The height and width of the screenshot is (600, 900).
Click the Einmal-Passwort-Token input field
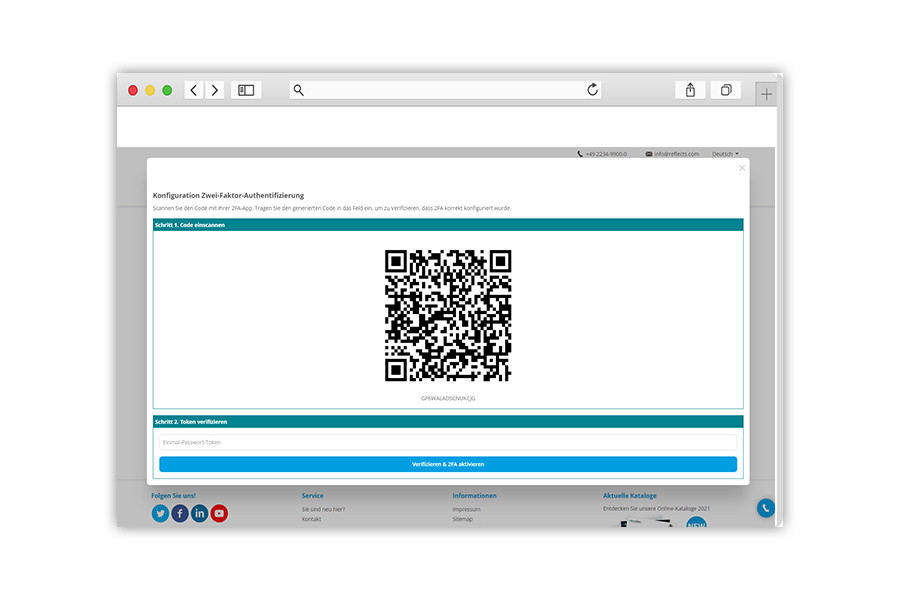click(x=448, y=442)
